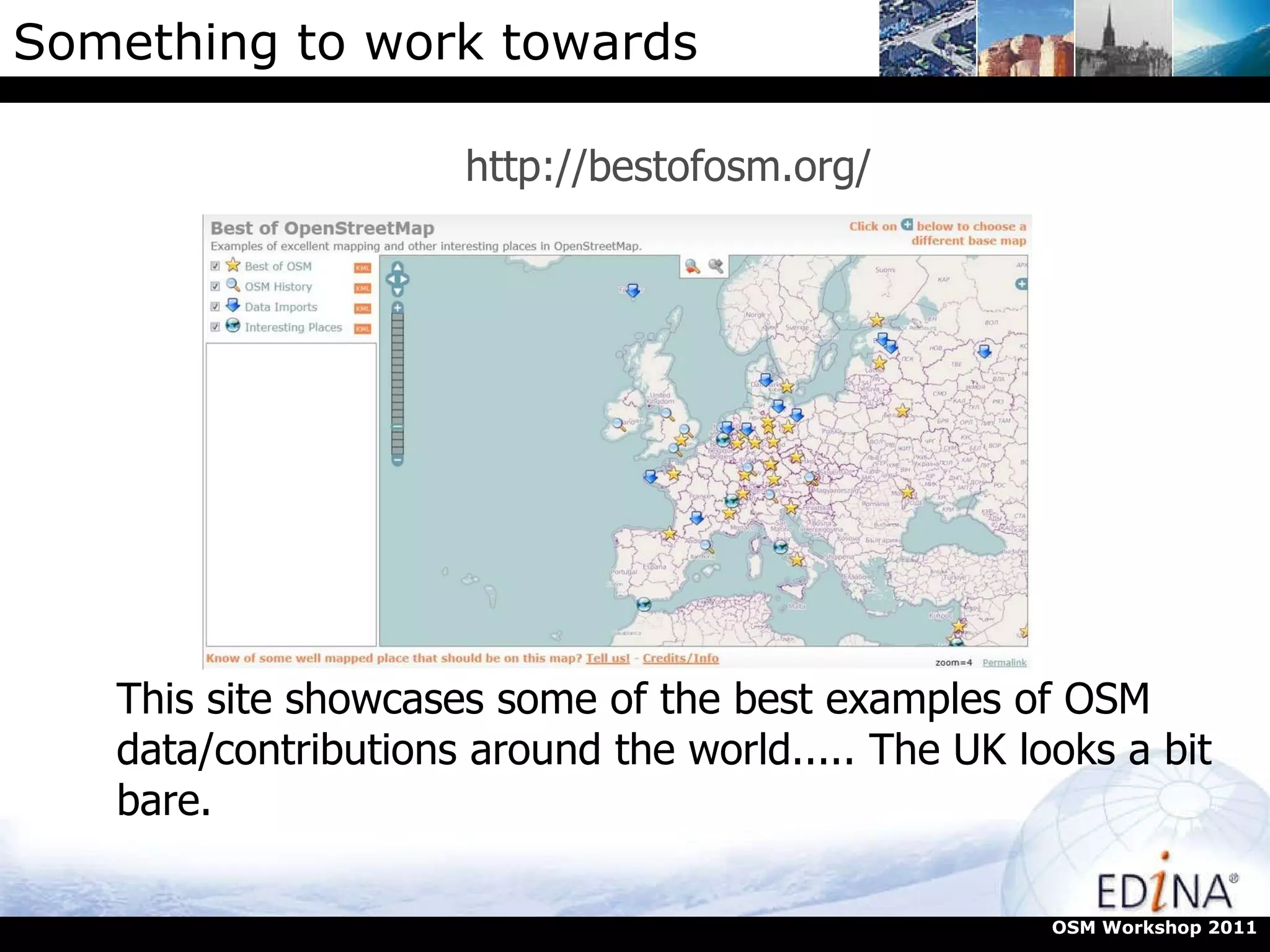The image size is (1270, 952).
Task: Select the star marker in southern Italy
Action: pyautogui.click(x=797, y=560)
